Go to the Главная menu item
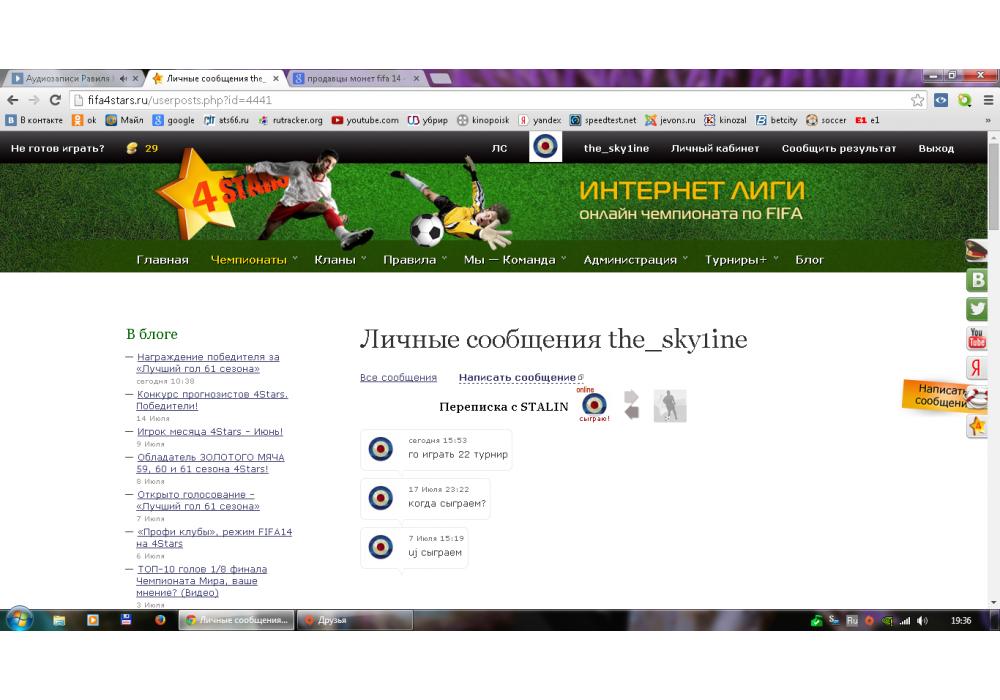The height and width of the screenshot is (700, 1000). (x=162, y=260)
